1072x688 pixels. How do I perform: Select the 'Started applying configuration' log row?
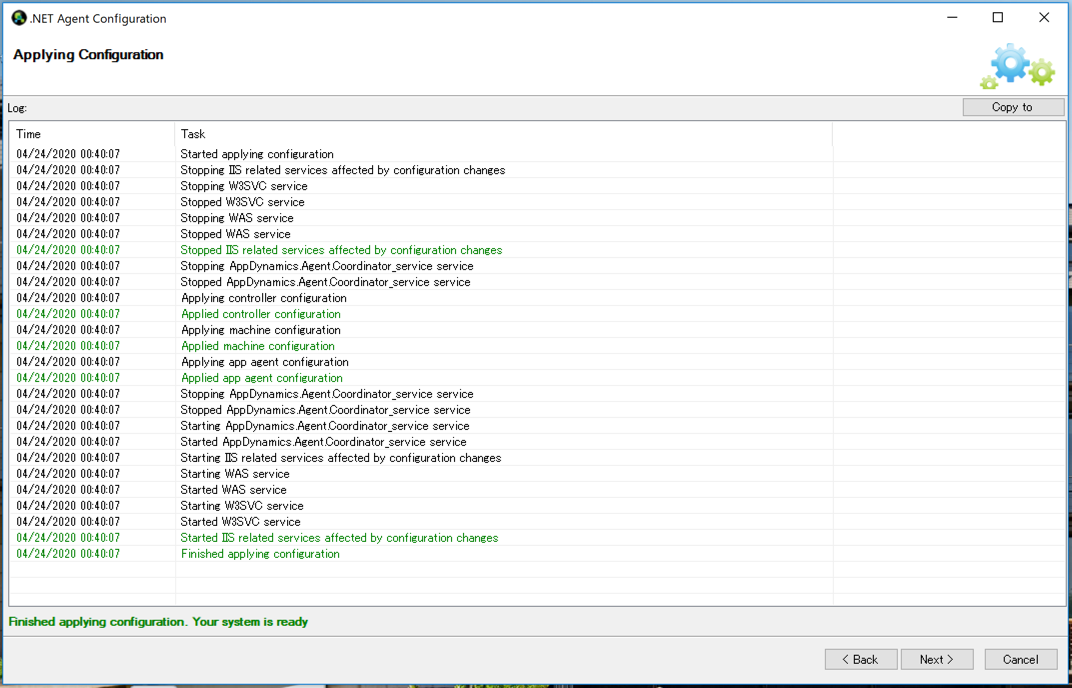257,154
